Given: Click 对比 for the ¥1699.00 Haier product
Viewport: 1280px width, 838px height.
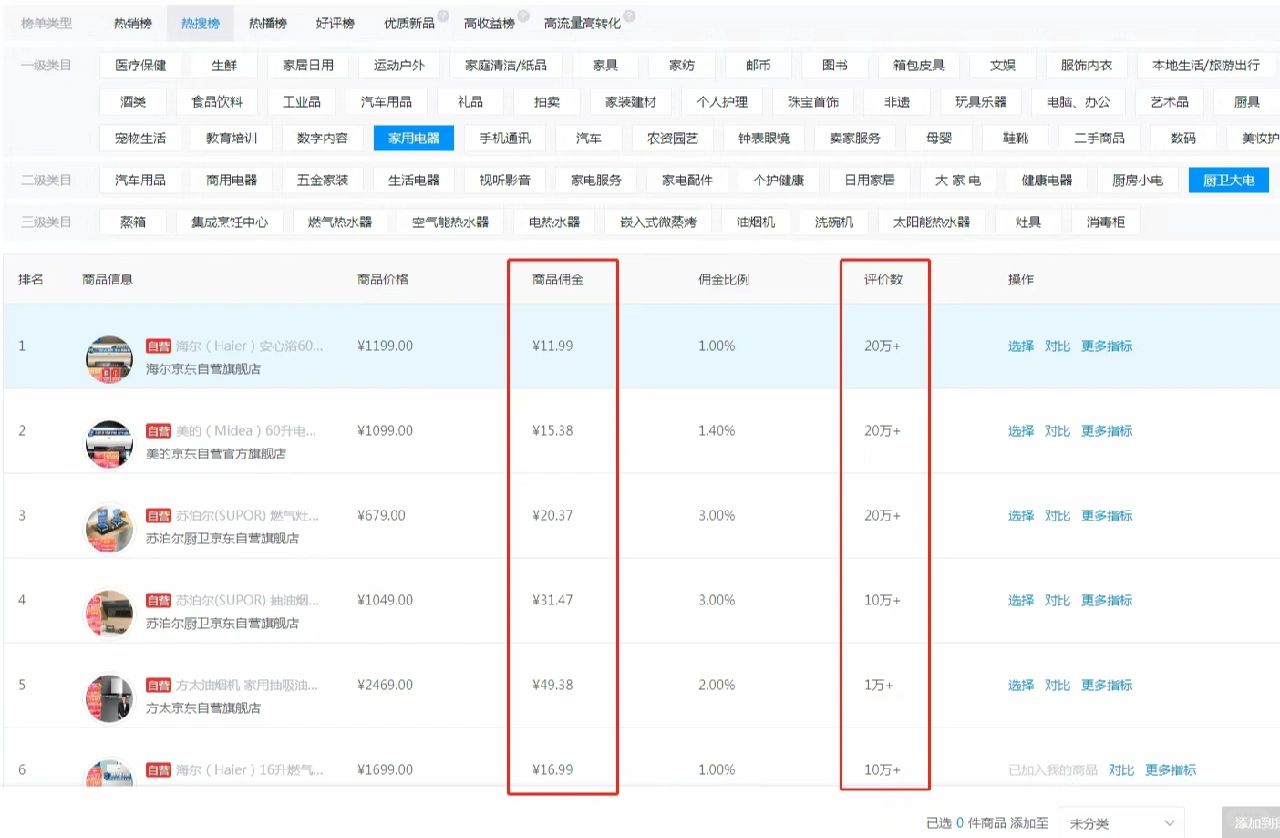Looking at the screenshot, I should (1121, 770).
